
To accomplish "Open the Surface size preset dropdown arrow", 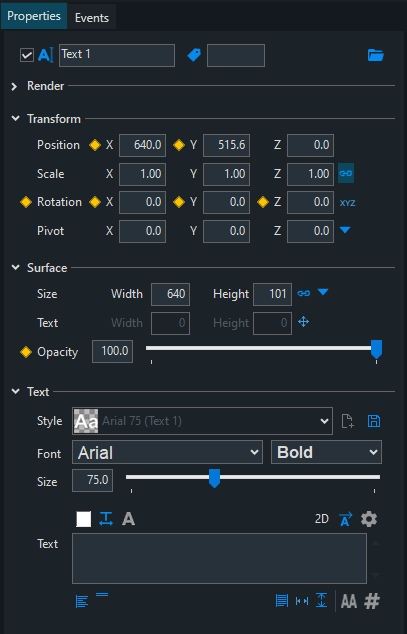I will [323, 292].
